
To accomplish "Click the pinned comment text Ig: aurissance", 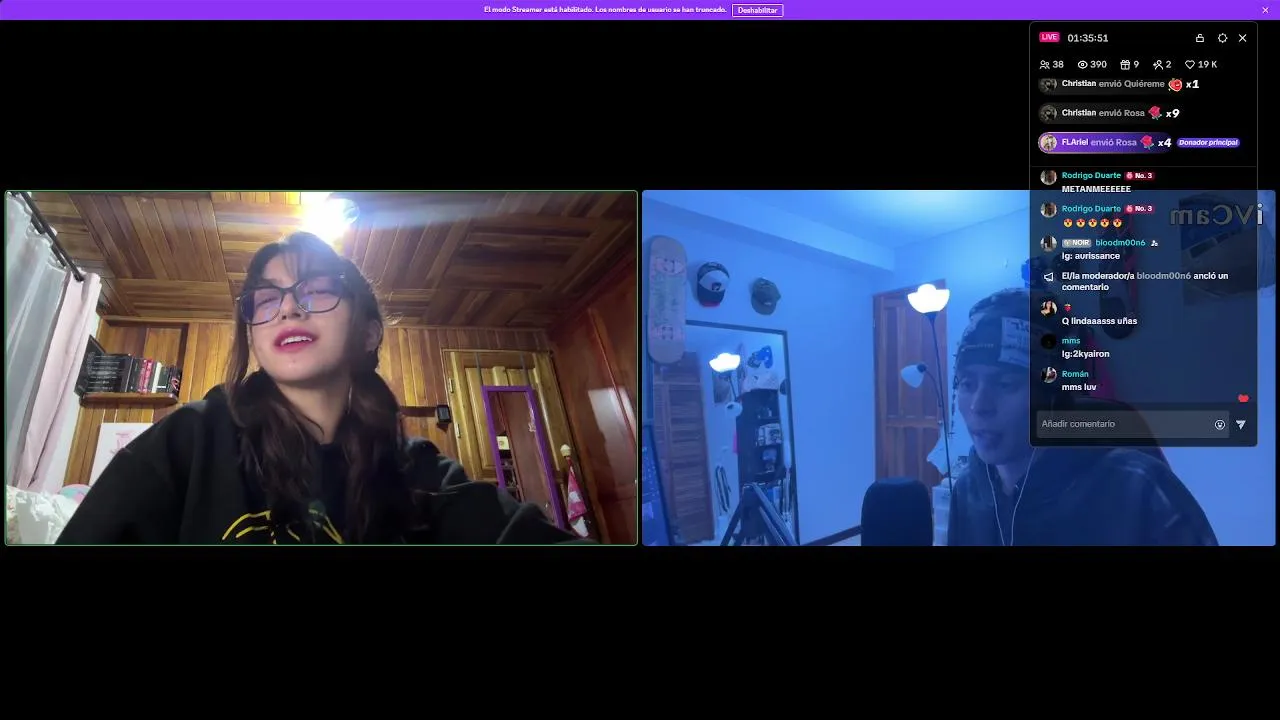I will coord(1091,256).
